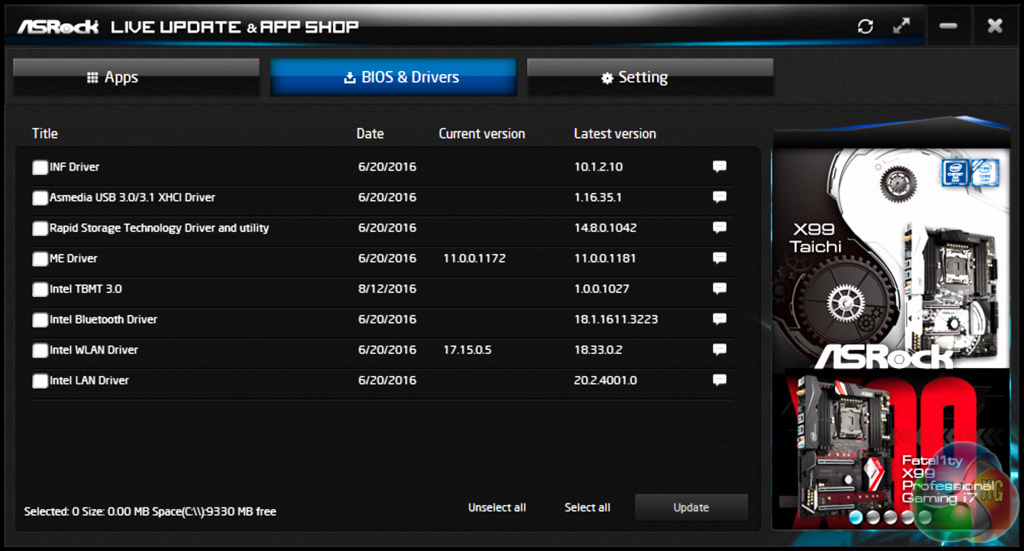Click Unselect all
The height and width of the screenshot is (551, 1024).
point(497,507)
